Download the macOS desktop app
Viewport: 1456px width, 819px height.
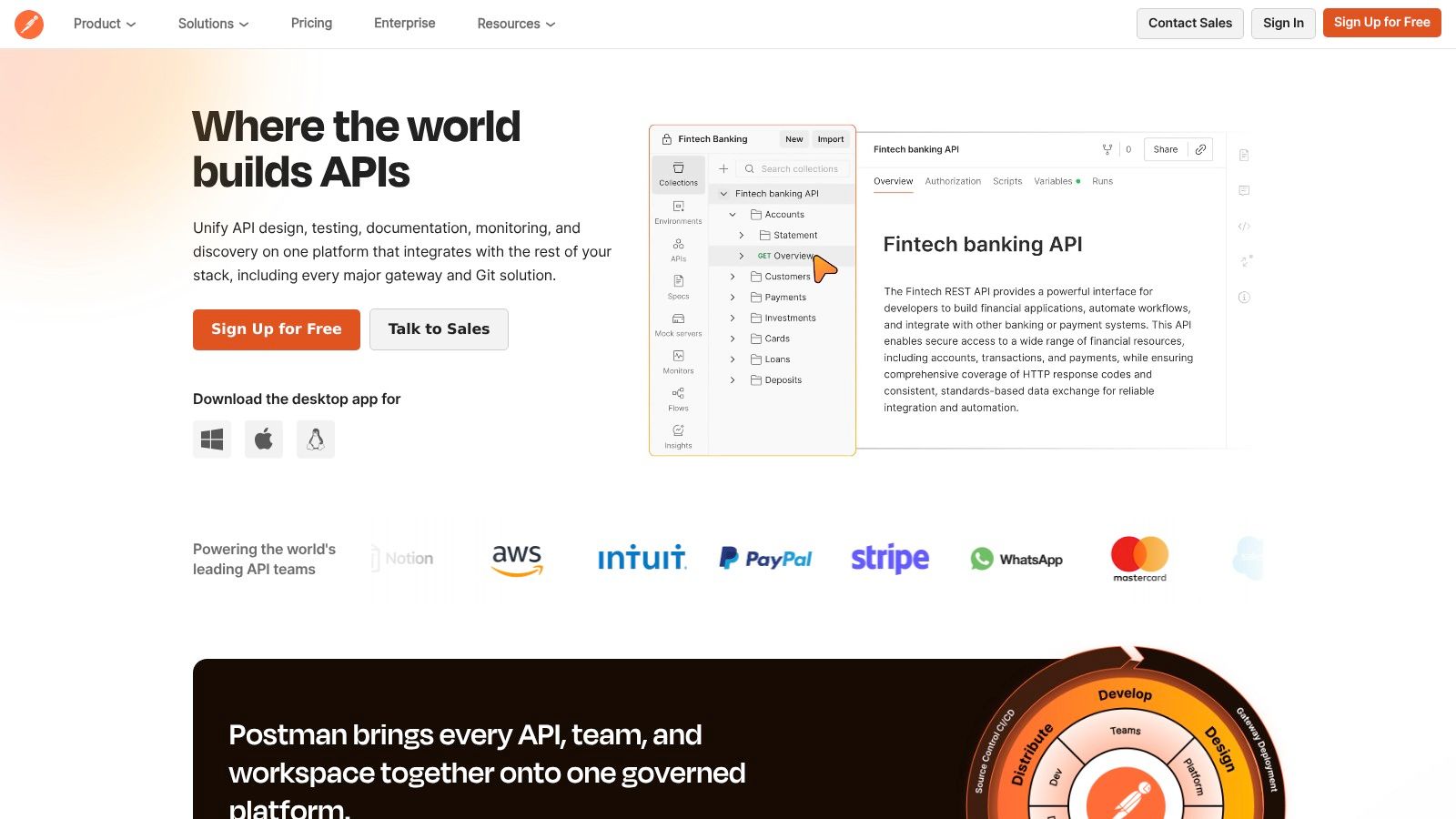(264, 440)
